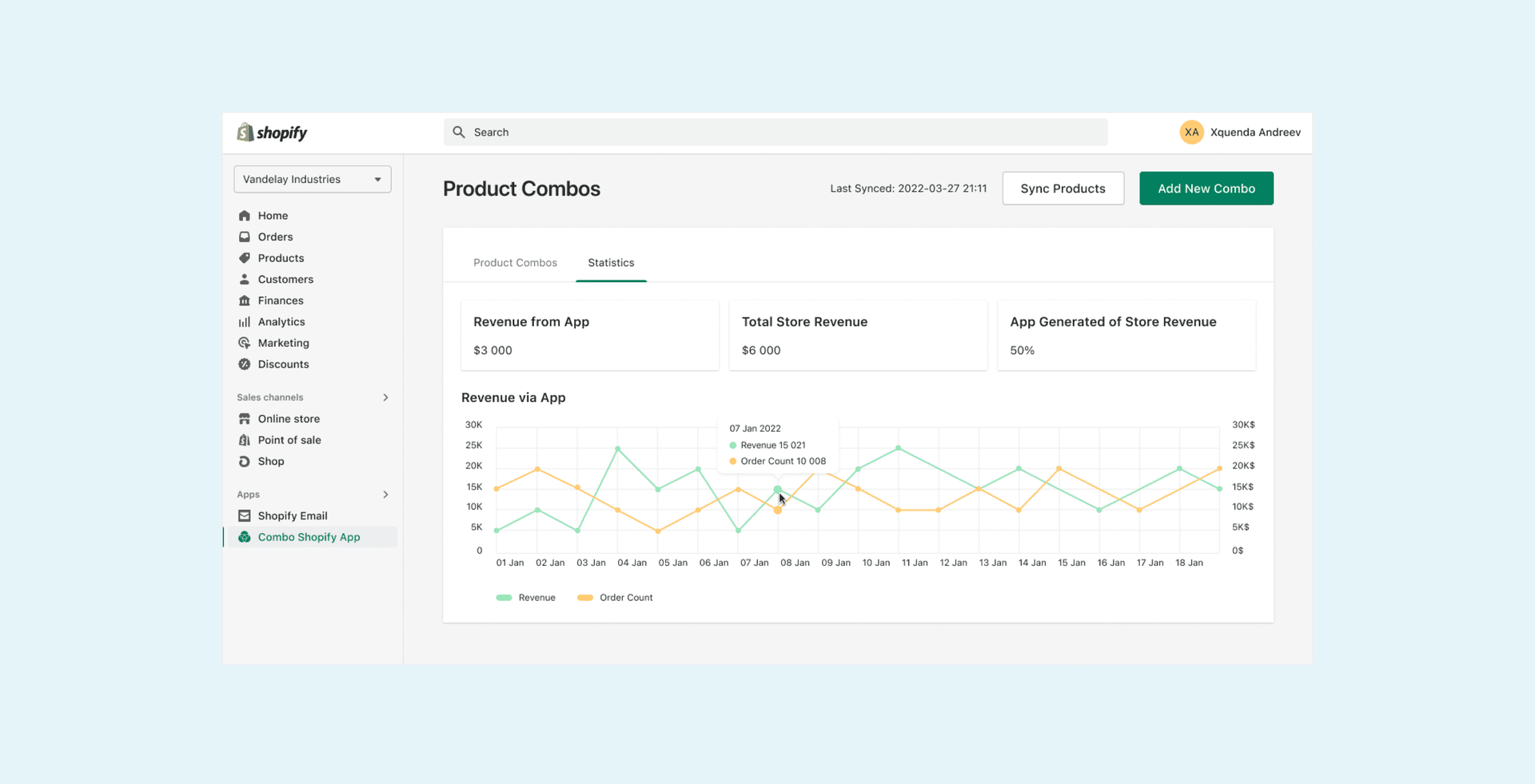Expand the Apps section chevron
The width and height of the screenshot is (1535, 784).
click(385, 495)
